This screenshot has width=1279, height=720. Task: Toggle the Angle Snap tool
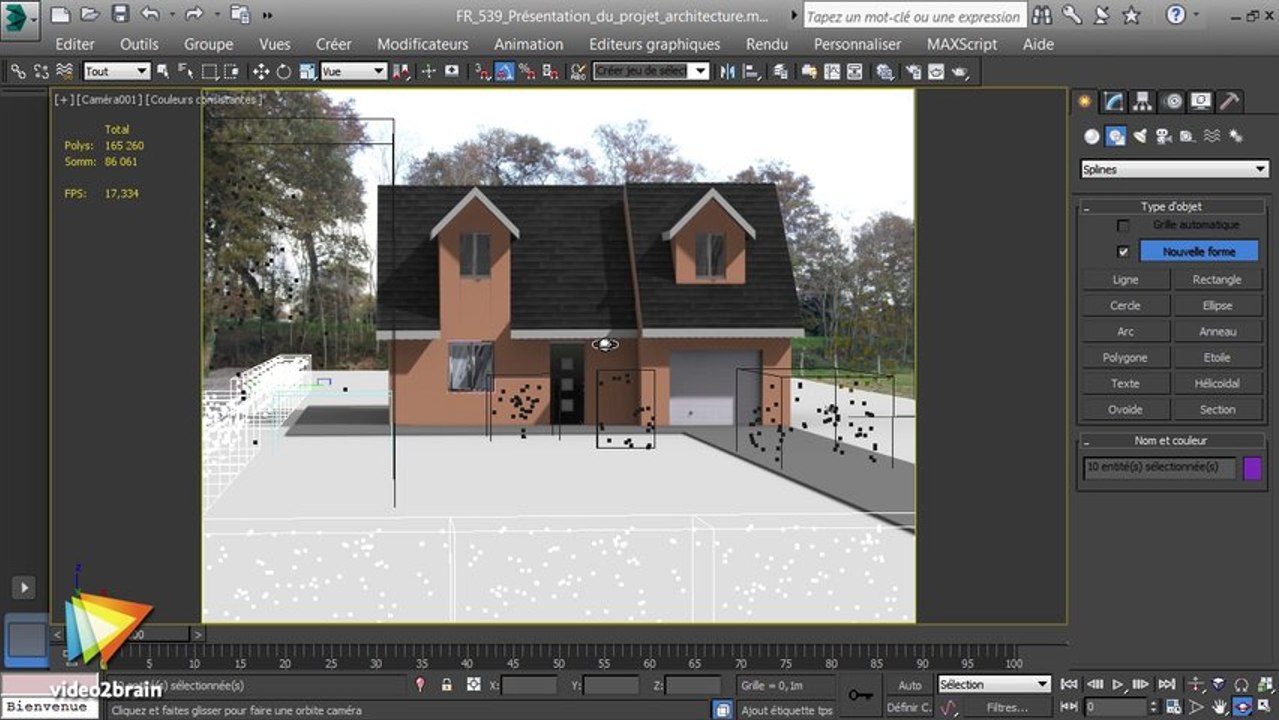(x=505, y=71)
